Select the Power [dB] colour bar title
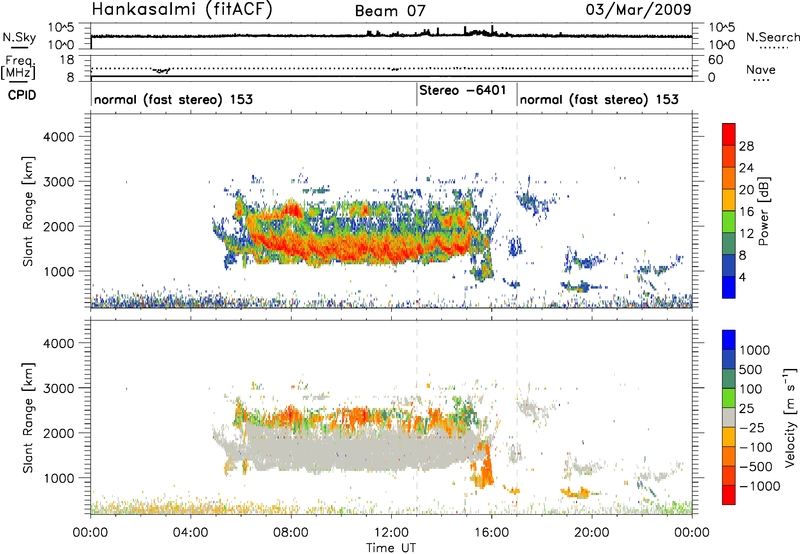 point(764,211)
